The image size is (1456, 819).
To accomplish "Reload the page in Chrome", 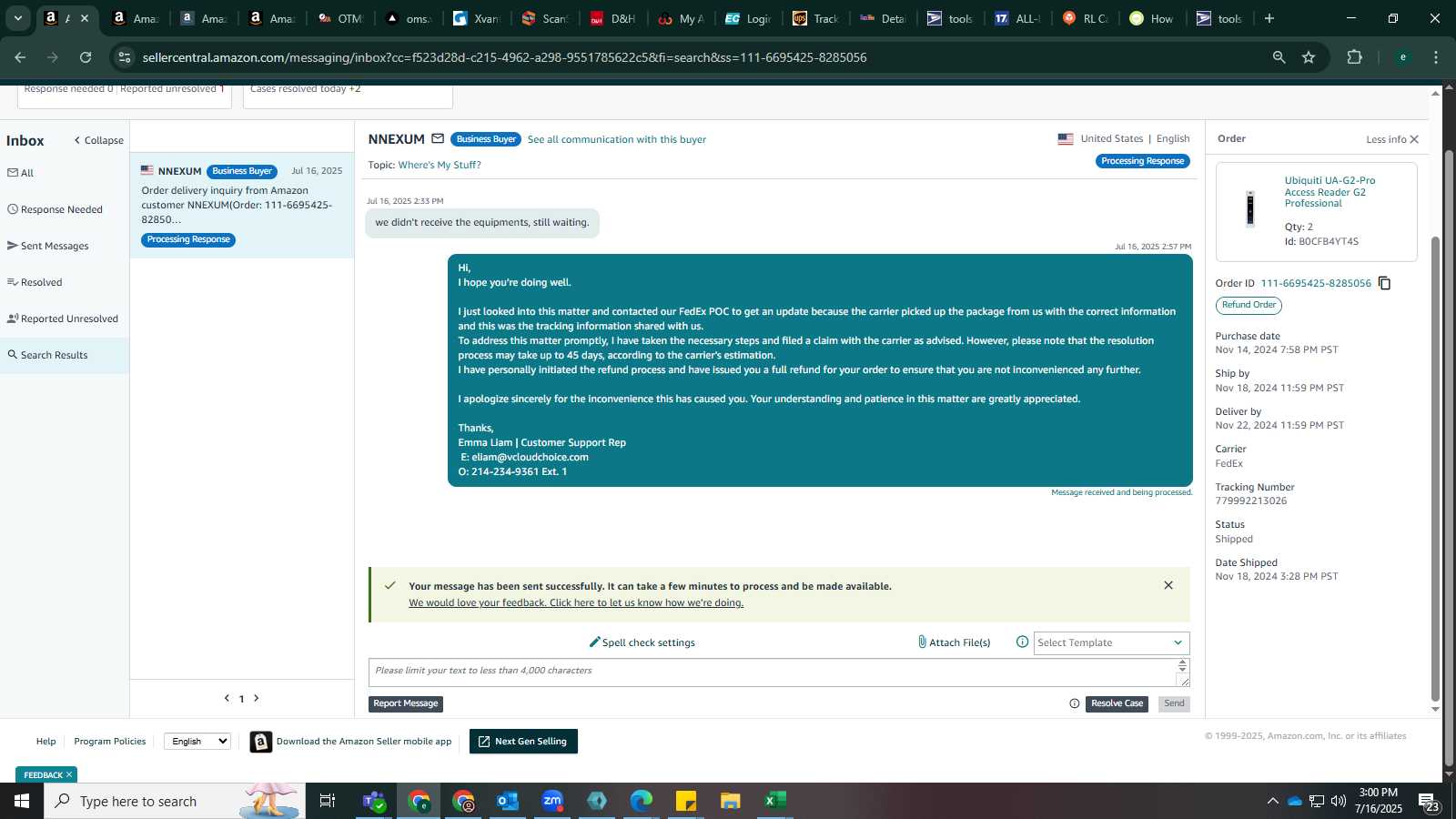I will pyautogui.click(x=86, y=57).
